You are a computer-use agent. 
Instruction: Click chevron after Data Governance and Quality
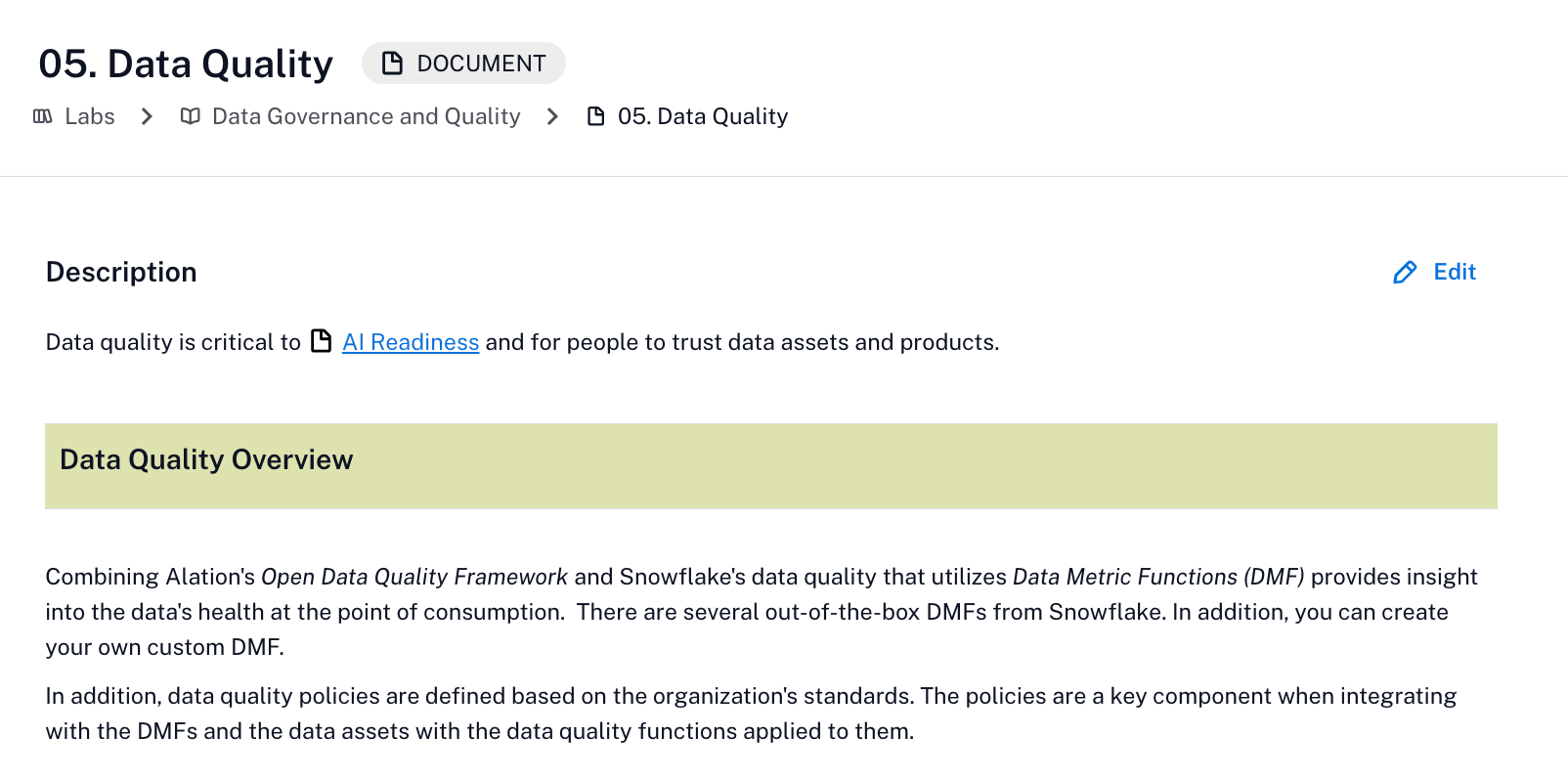coord(552,116)
